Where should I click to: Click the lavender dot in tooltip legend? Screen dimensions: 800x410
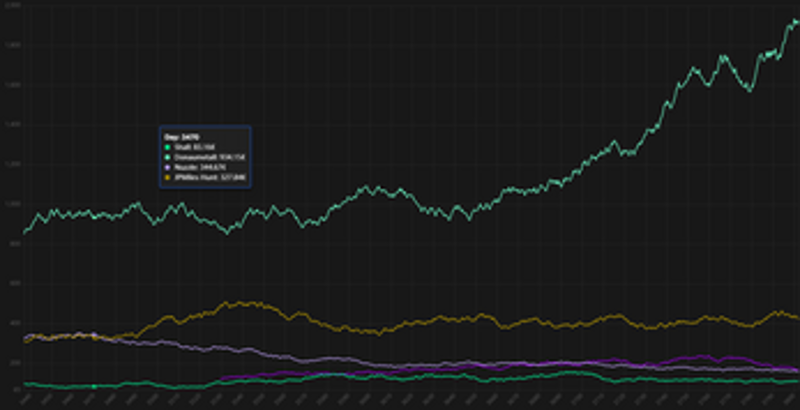(x=167, y=167)
